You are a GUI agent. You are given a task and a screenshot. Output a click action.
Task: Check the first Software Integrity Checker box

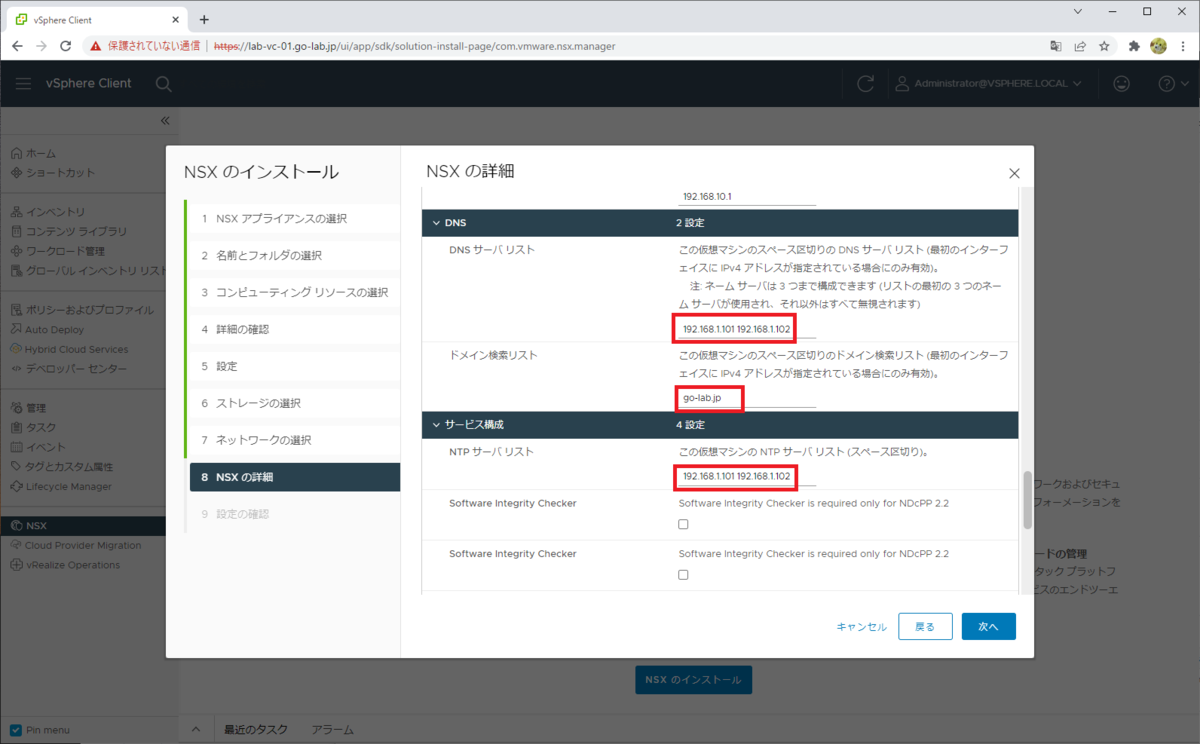click(x=684, y=524)
